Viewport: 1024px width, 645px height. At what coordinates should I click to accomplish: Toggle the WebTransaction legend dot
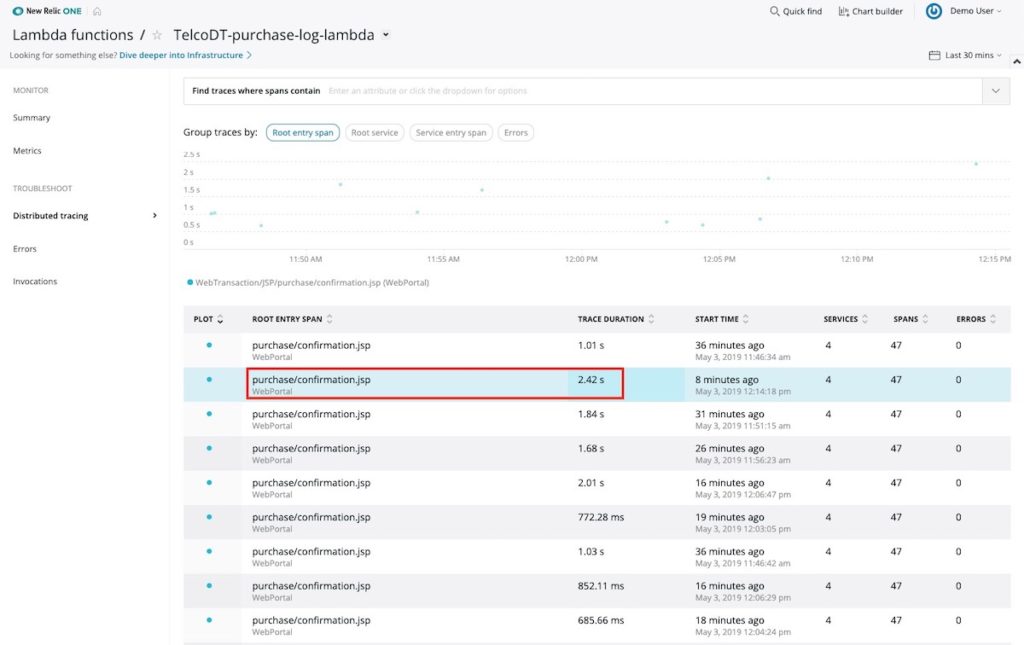coord(190,283)
